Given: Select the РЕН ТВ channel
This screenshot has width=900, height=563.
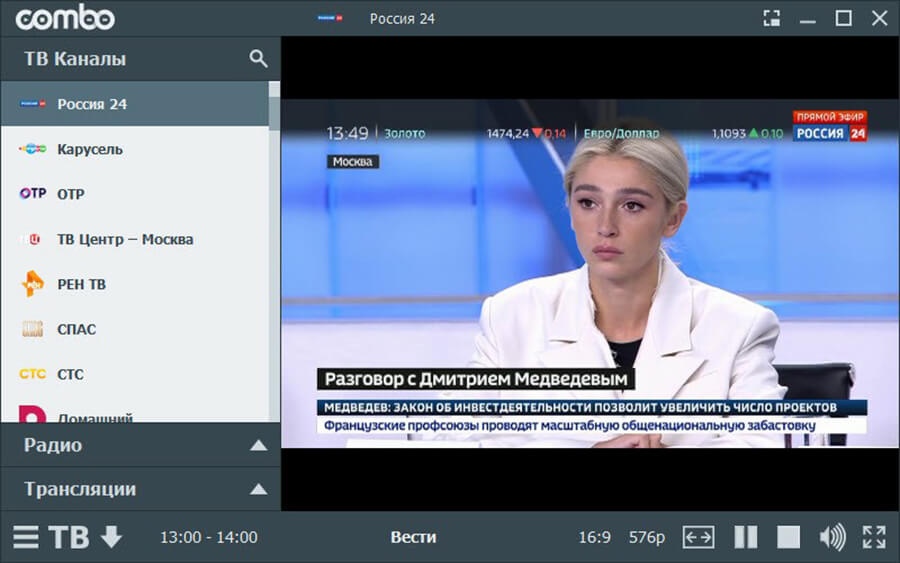Looking at the screenshot, I should pos(81,284).
